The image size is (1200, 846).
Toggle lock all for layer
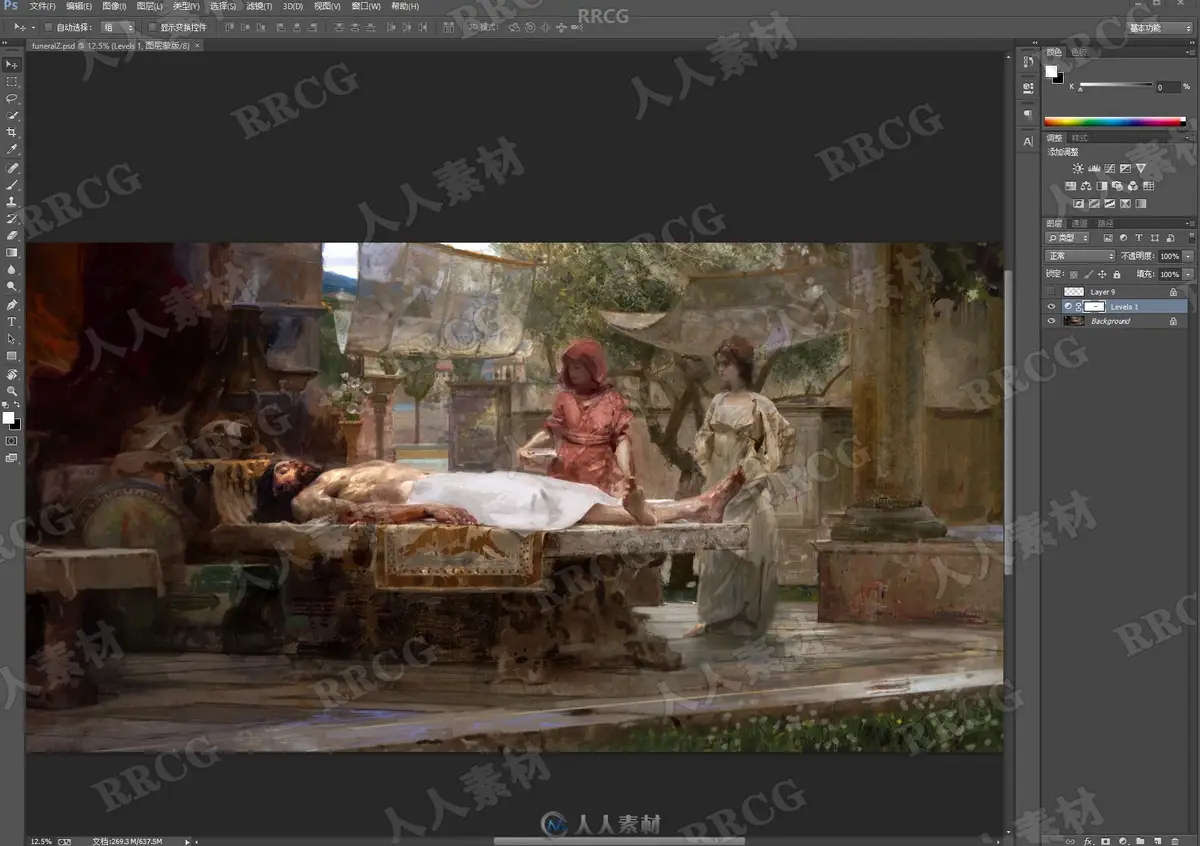(x=1116, y=274)
